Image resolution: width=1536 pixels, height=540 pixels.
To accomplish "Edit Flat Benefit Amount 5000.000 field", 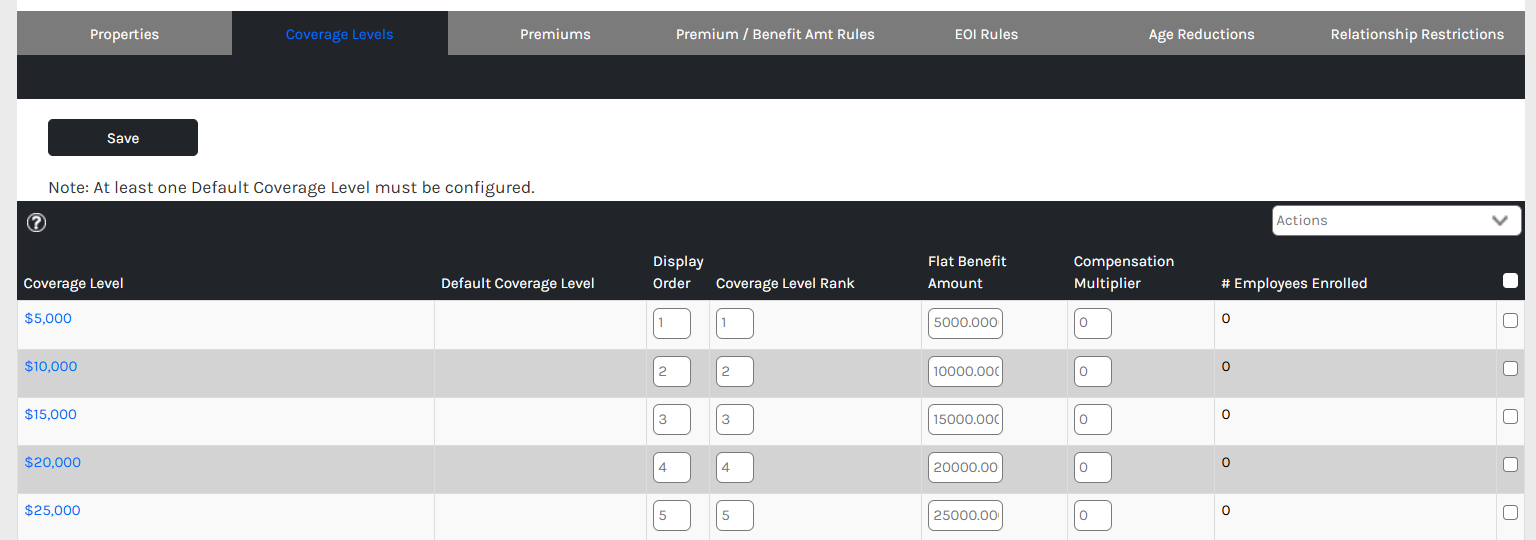I will click(965, 324).
